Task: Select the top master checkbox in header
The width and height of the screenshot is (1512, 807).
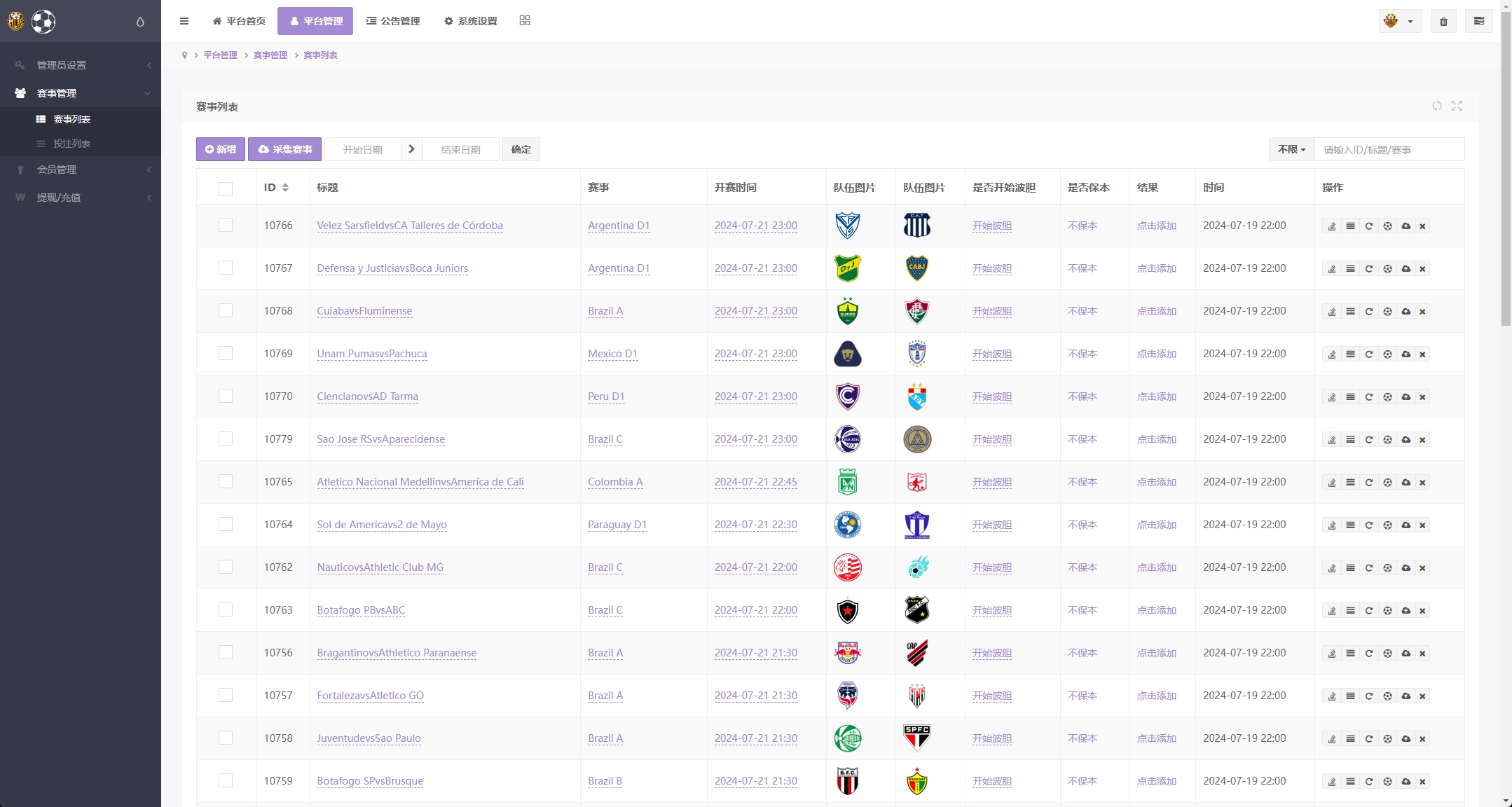Action: tap(225, 188)
